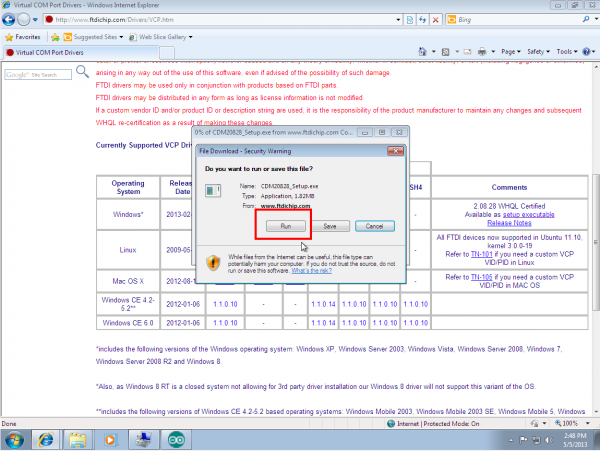Open the Tools dropdown menu
600x451 pixels.
point(568,51)
